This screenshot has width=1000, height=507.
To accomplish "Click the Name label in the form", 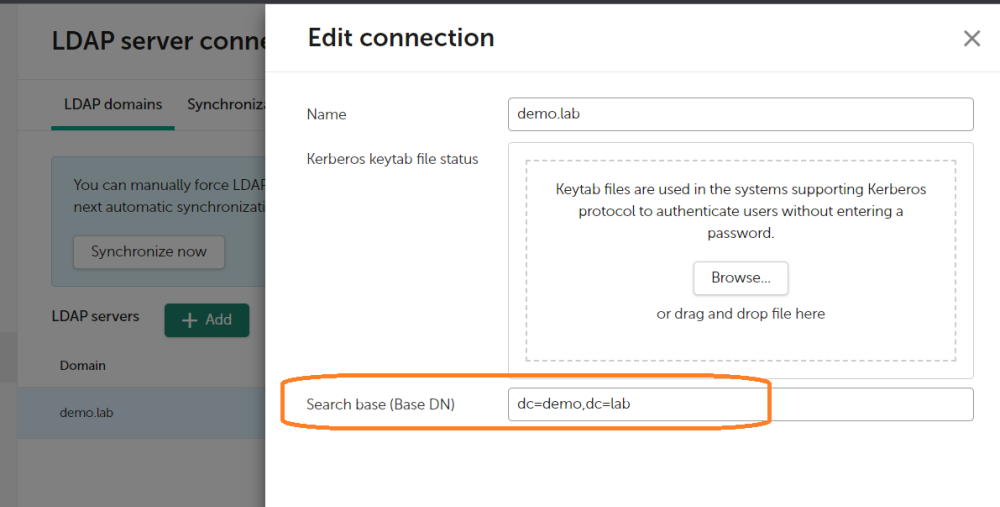I will tap(326, 114).
